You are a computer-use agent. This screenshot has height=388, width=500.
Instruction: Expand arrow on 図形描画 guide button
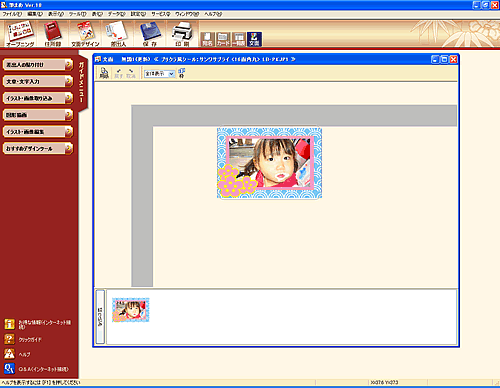point(68,115)
